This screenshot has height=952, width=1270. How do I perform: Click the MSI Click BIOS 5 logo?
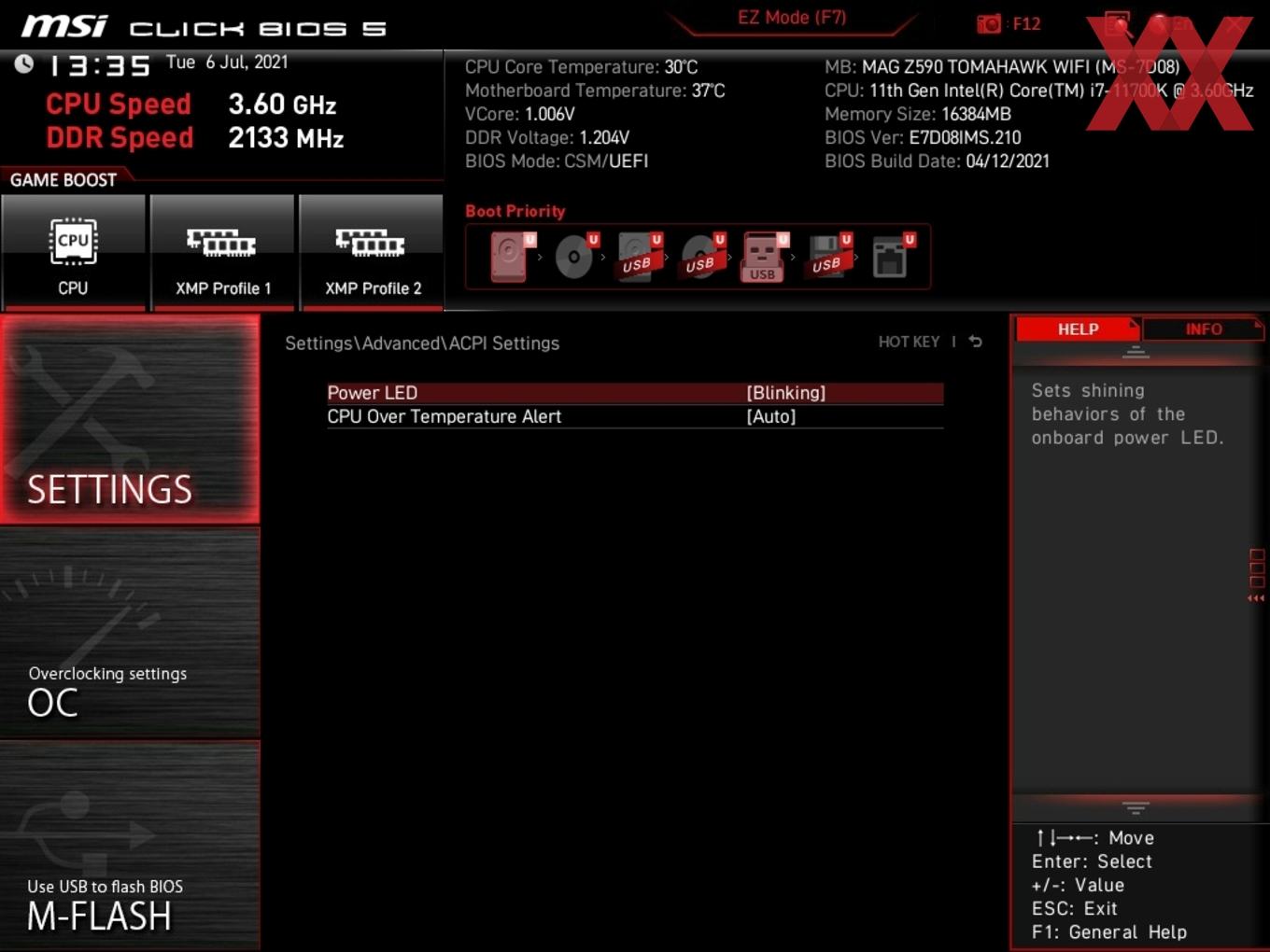205,26
